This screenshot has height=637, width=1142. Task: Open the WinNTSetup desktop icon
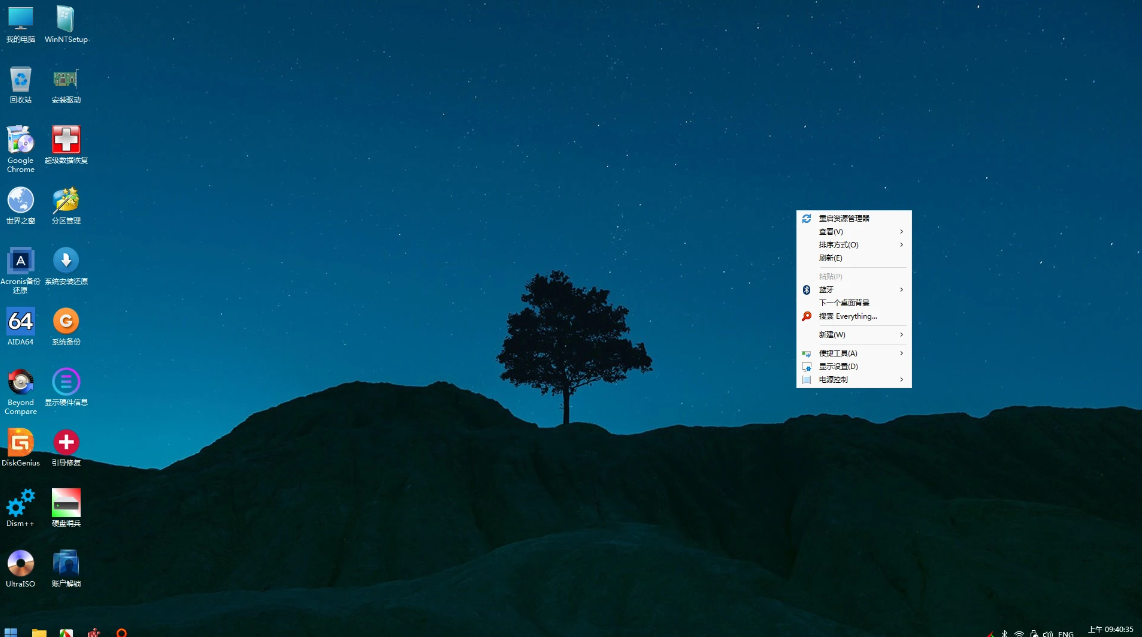point(66,19)
